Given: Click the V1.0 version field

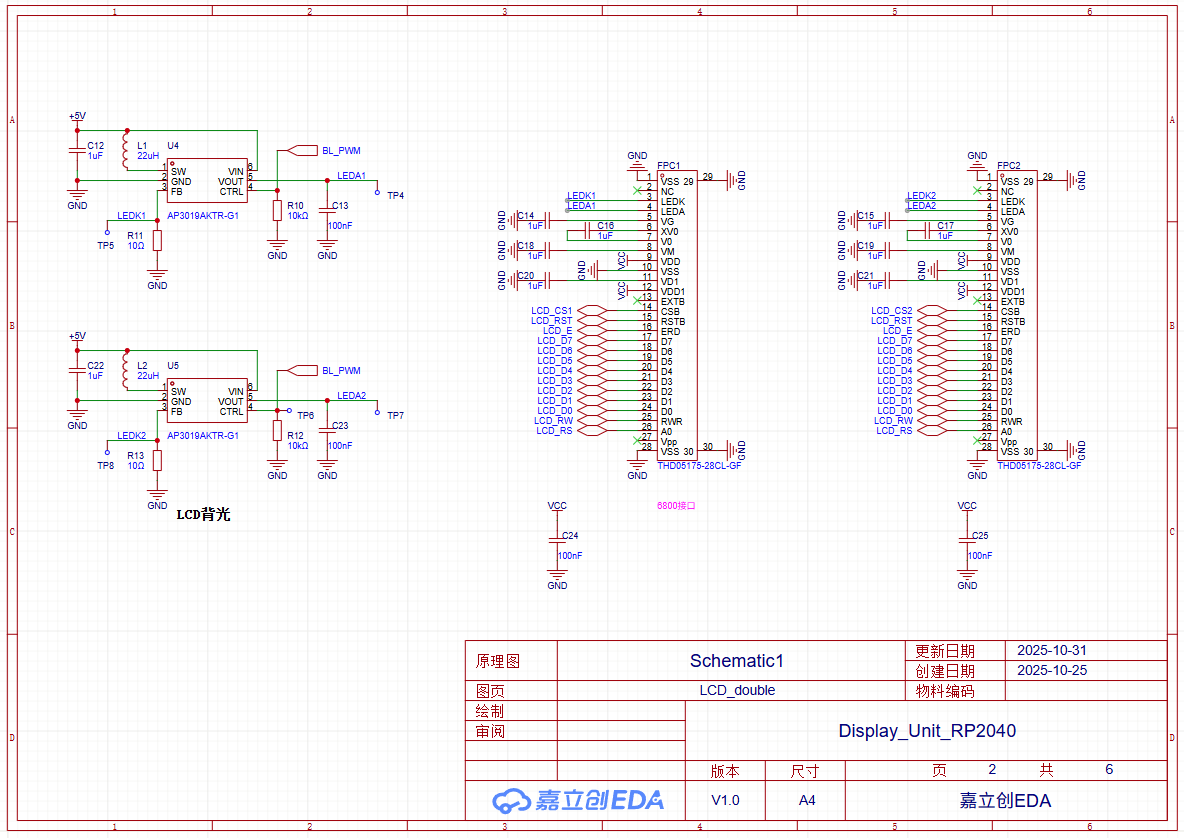Looking at the screenshot, I should pyautogui.click(x=725, y=800).
